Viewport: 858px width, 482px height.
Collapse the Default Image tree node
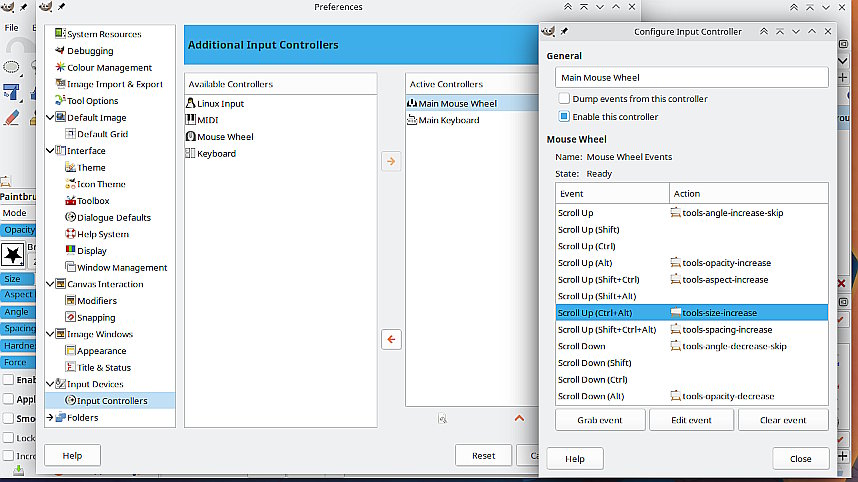(50, 118)
